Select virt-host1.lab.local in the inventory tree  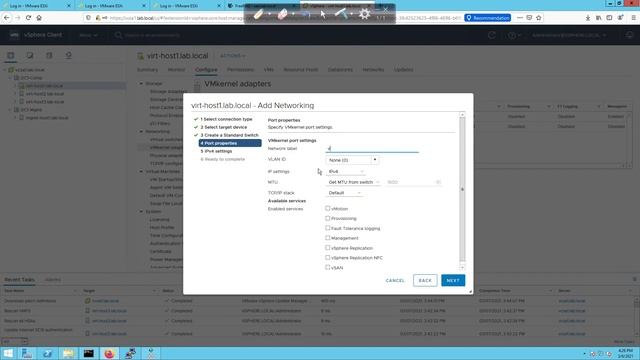coord(44,86)
